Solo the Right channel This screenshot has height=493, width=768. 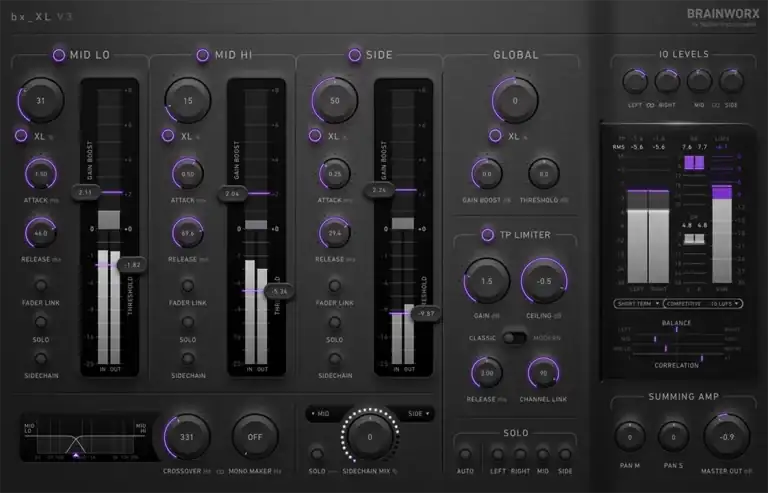520,454
